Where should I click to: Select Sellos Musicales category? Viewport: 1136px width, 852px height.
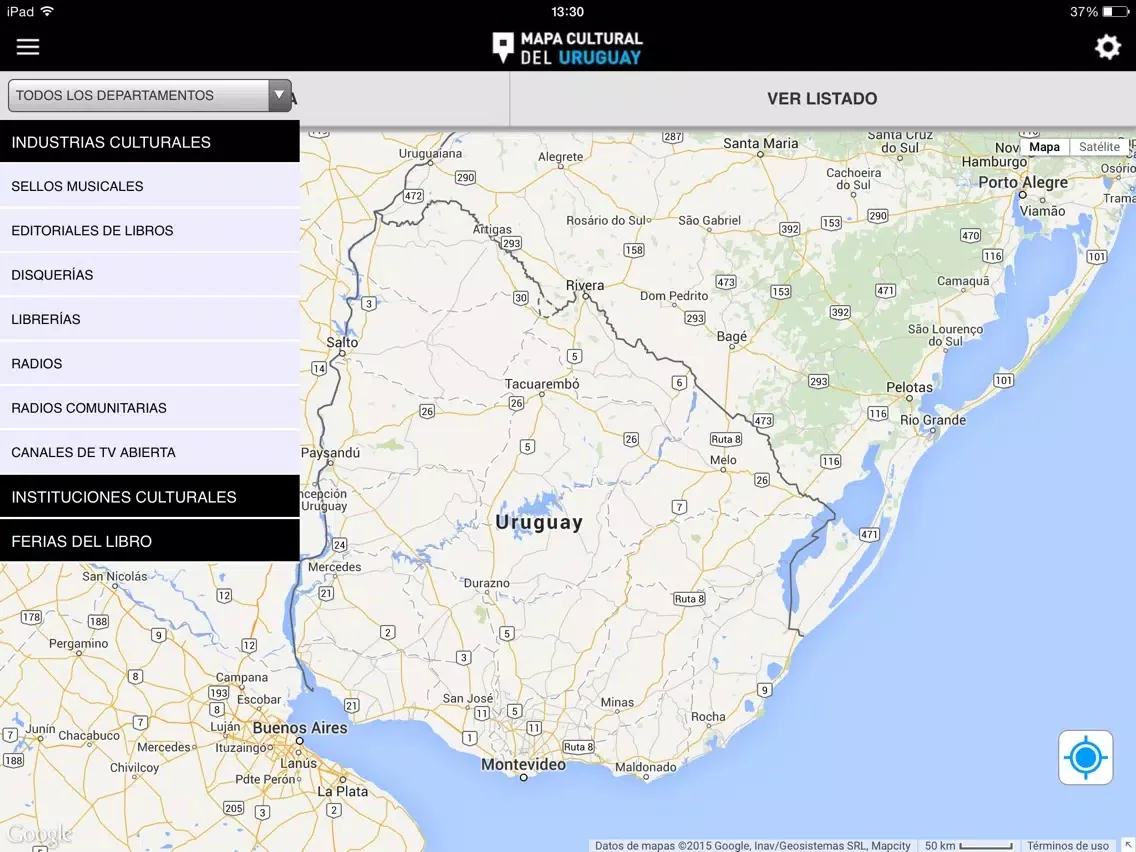click(x=149, y=186)
